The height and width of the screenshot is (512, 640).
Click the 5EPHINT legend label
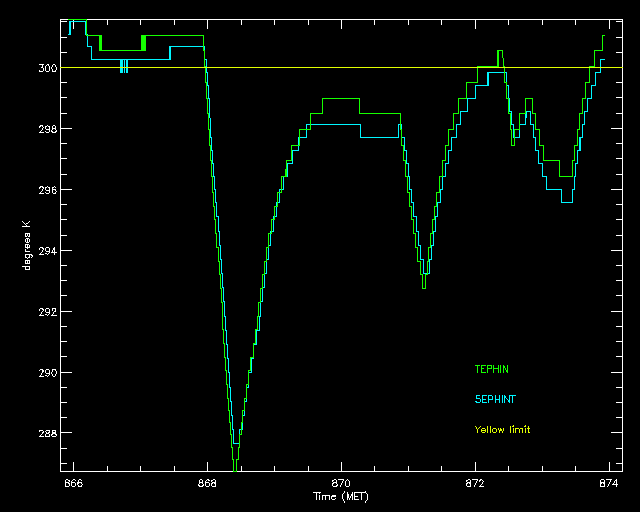click(495, 399)
